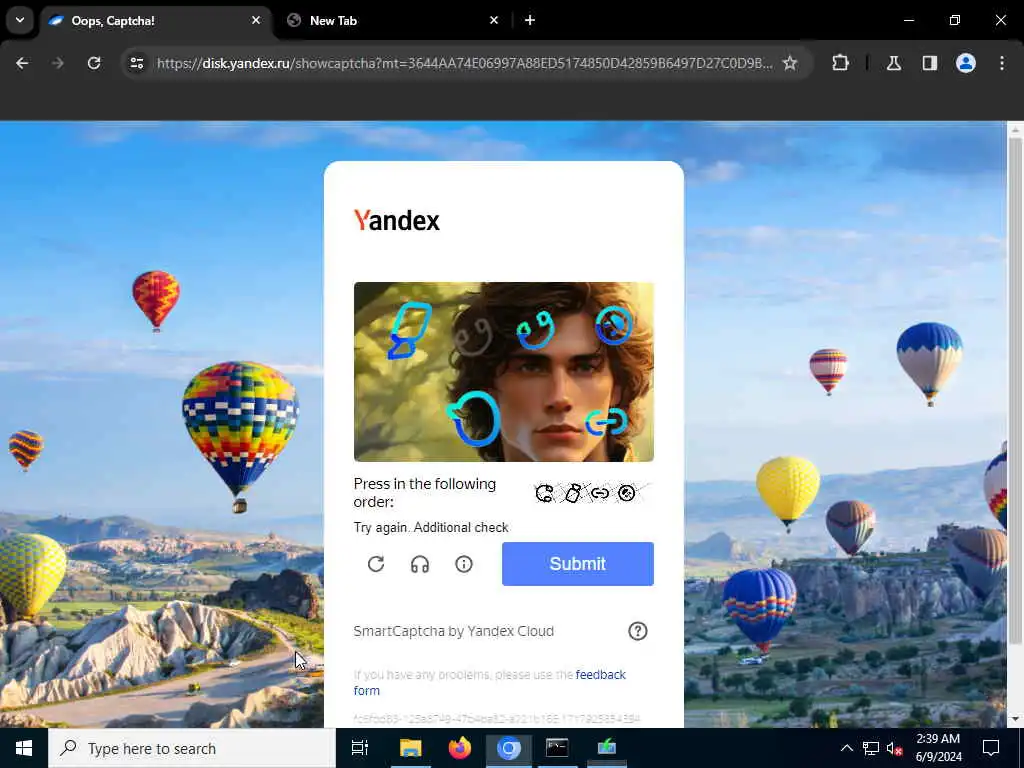Refresh the captcha challenge image
This screenshot has width=1024, height=768.
click(376, 564)
